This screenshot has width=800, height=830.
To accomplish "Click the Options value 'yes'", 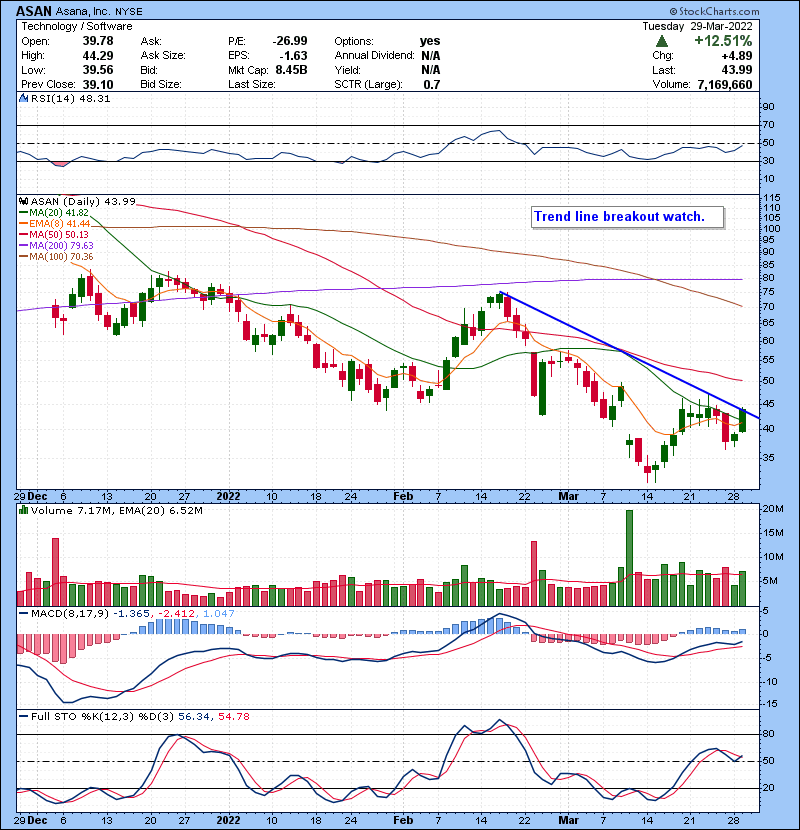I will pyautogui.click(x=430, y=41).
